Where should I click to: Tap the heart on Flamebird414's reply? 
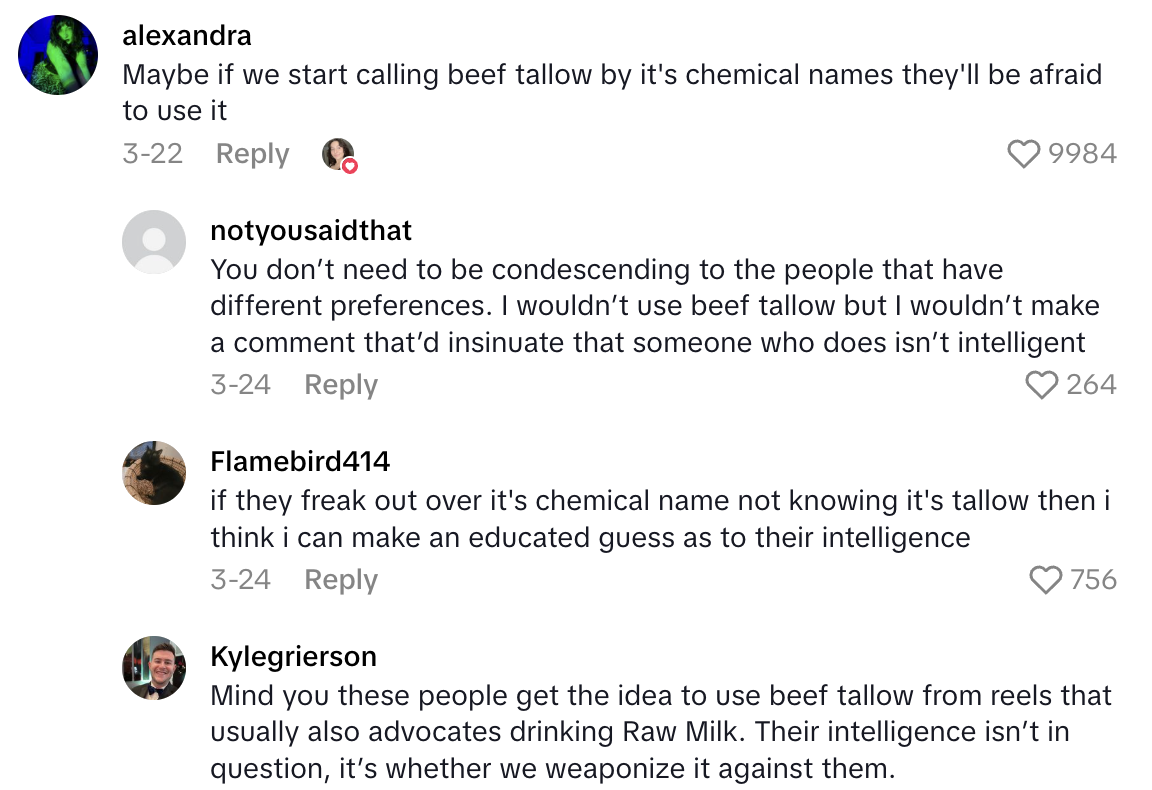click(1045, 580)
